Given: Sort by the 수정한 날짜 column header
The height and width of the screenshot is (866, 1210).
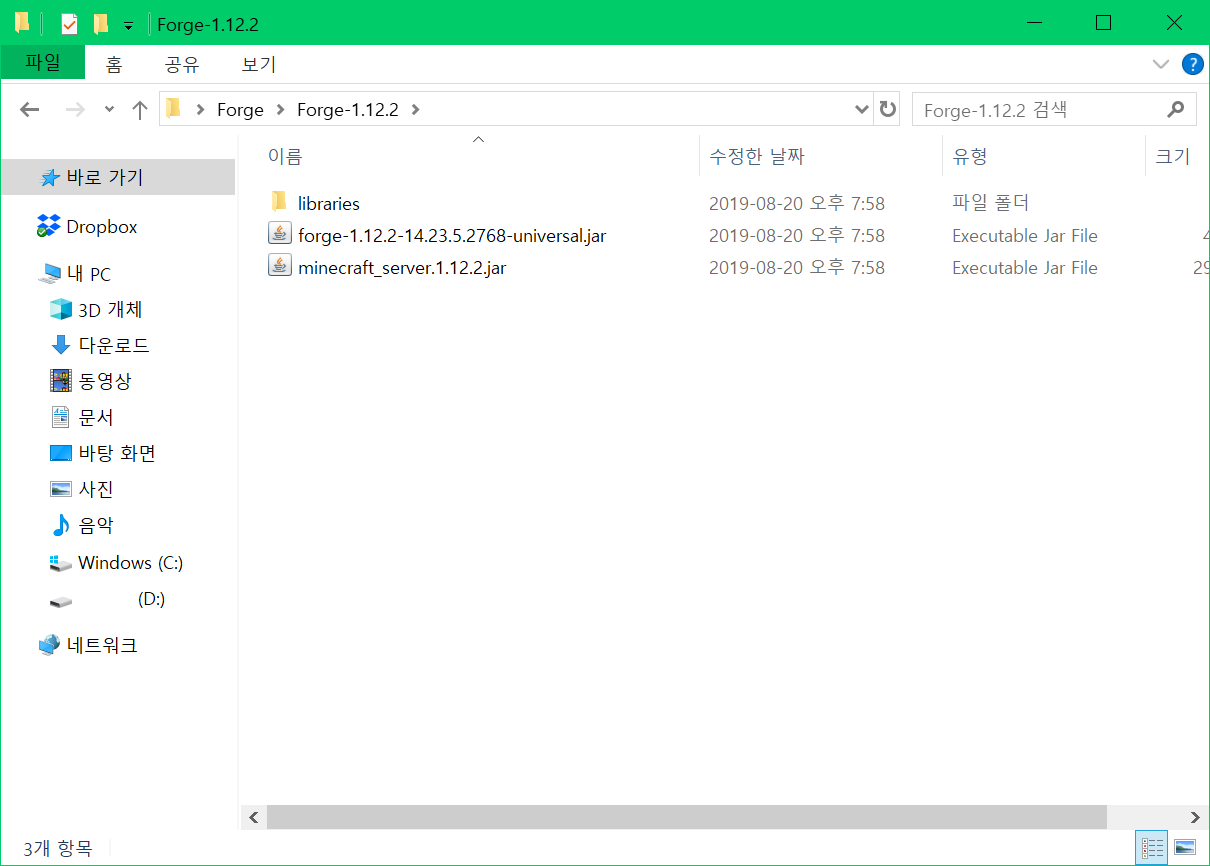Looking at the screenshot, I should pos(757,156).
